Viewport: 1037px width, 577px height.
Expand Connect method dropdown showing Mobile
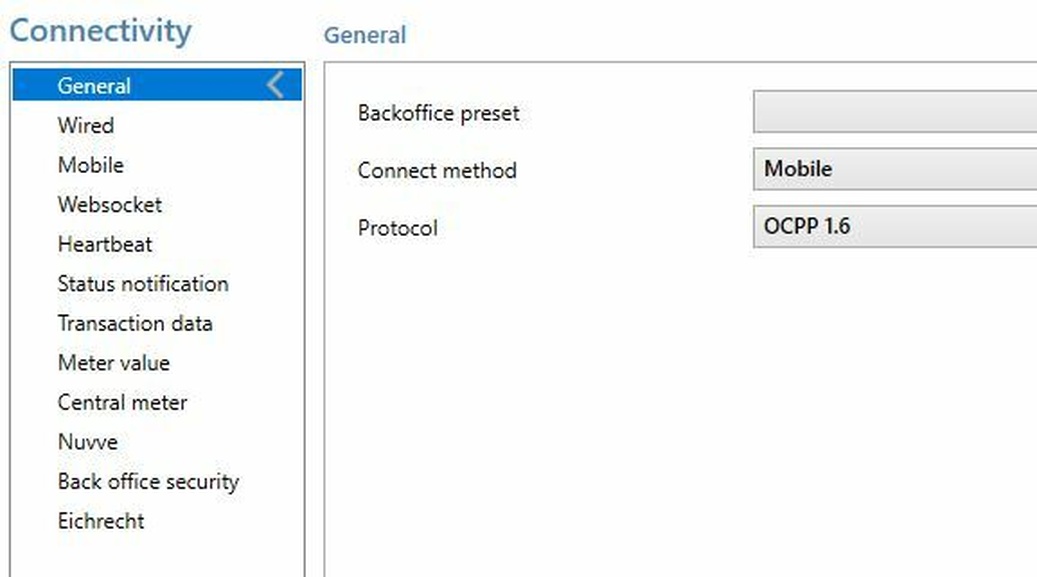click(x=894, y=170)
